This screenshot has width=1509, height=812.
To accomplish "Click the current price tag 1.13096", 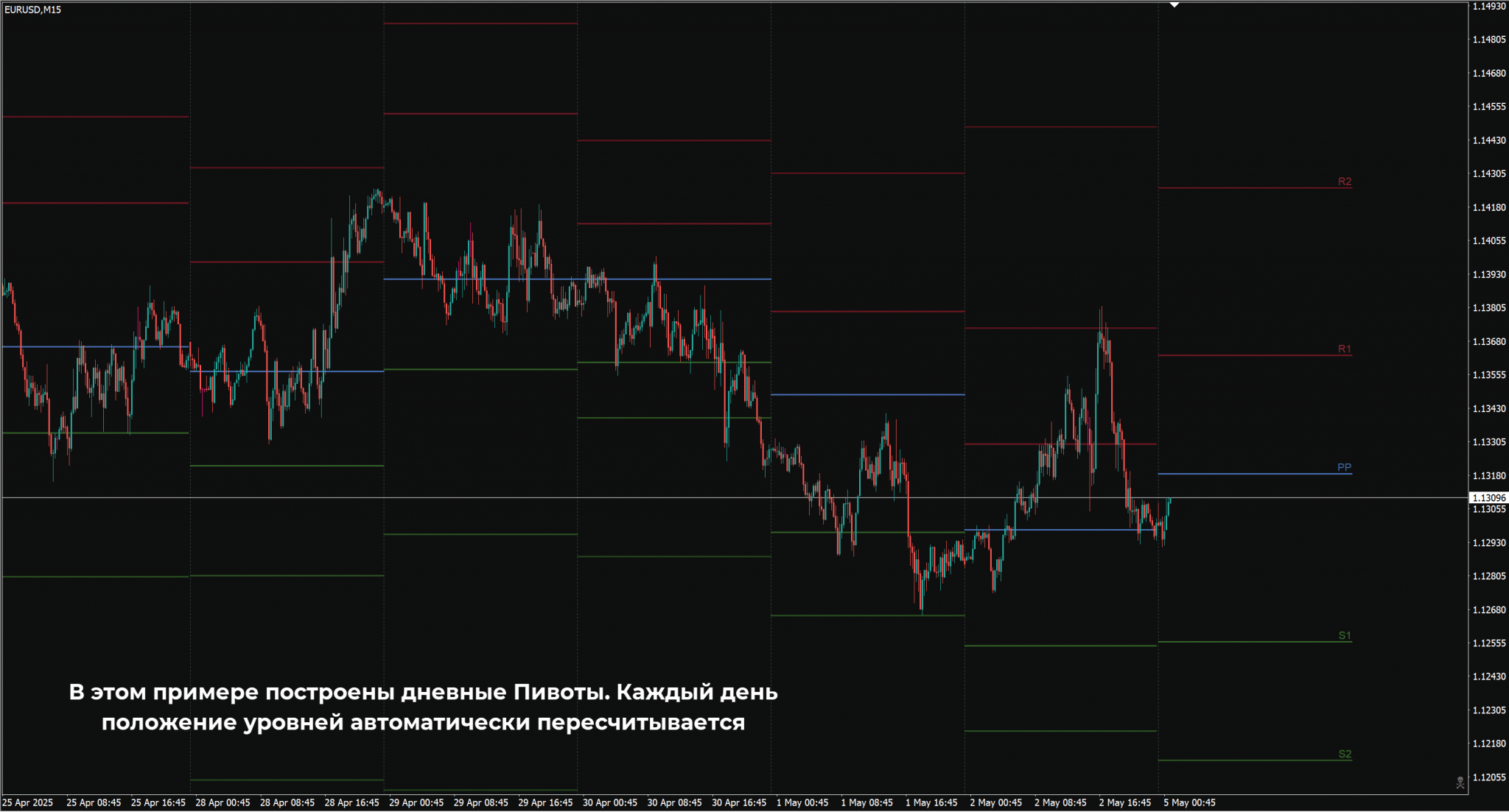I will tap(1488, 498).
